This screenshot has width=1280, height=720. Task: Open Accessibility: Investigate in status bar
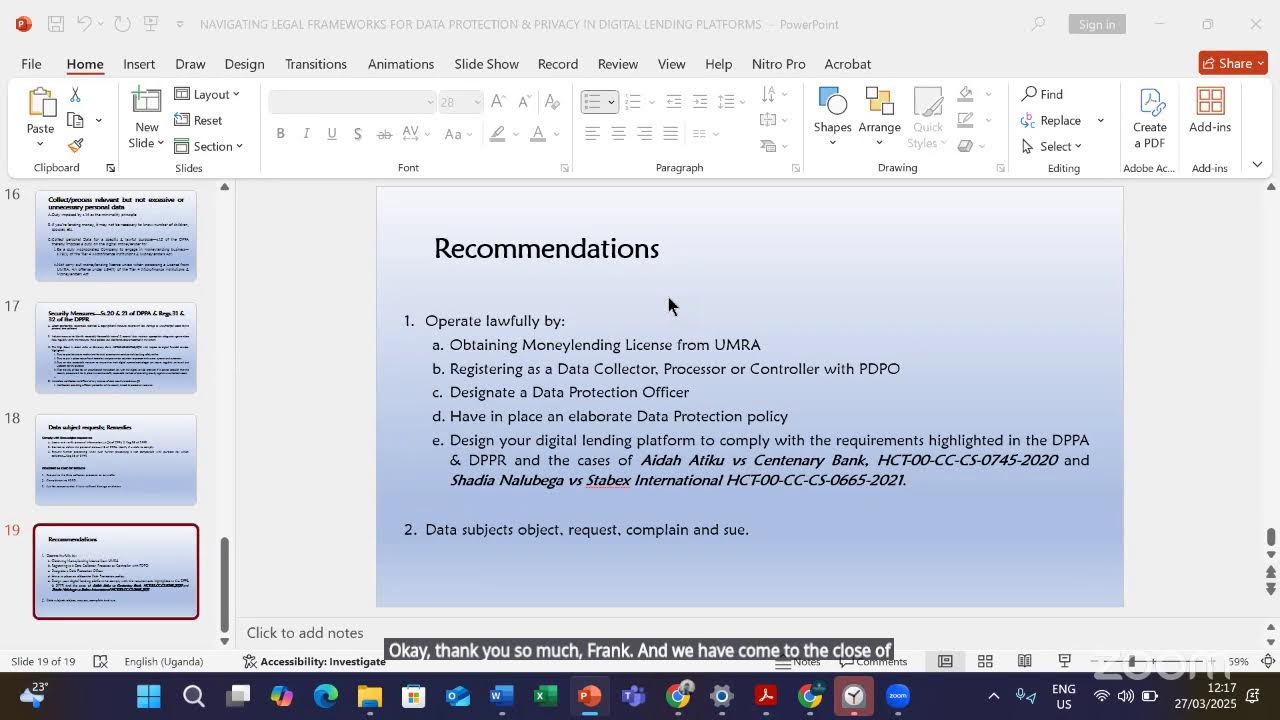coord(314,661)
